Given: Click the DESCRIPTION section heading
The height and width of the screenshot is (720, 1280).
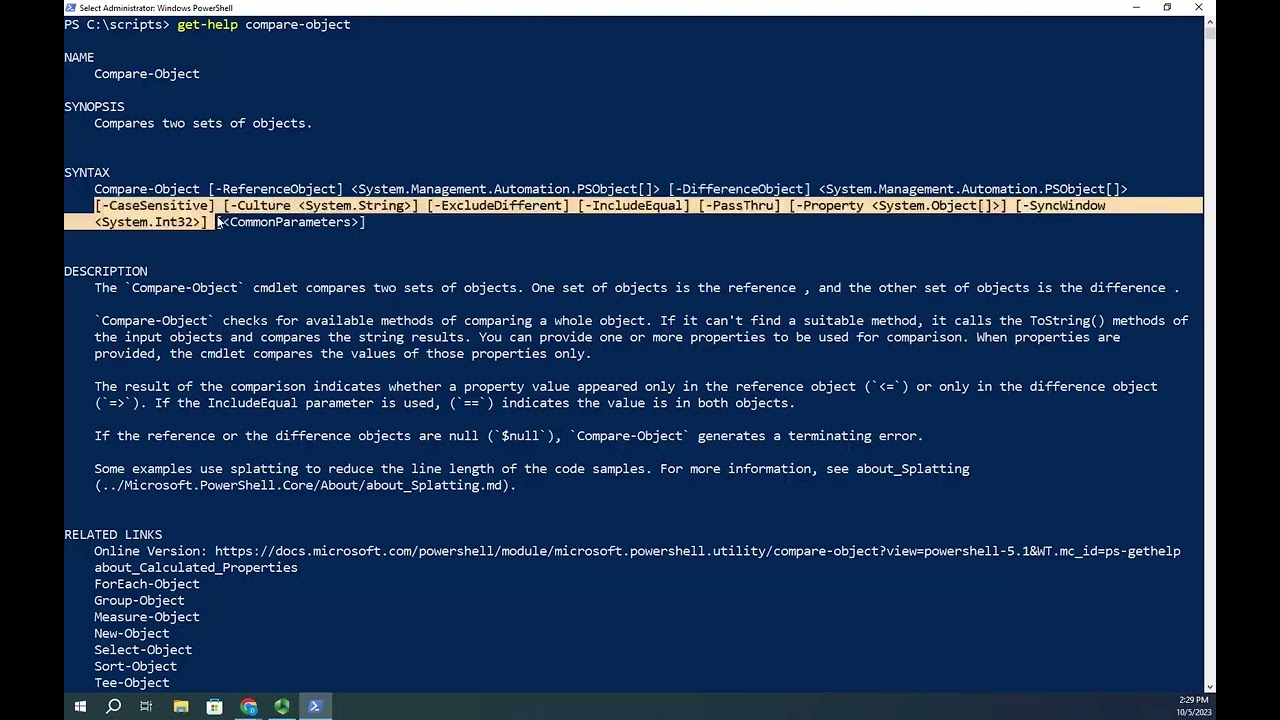Looking at the screenshot, I should pyautogui.click(x=105, y=271).
